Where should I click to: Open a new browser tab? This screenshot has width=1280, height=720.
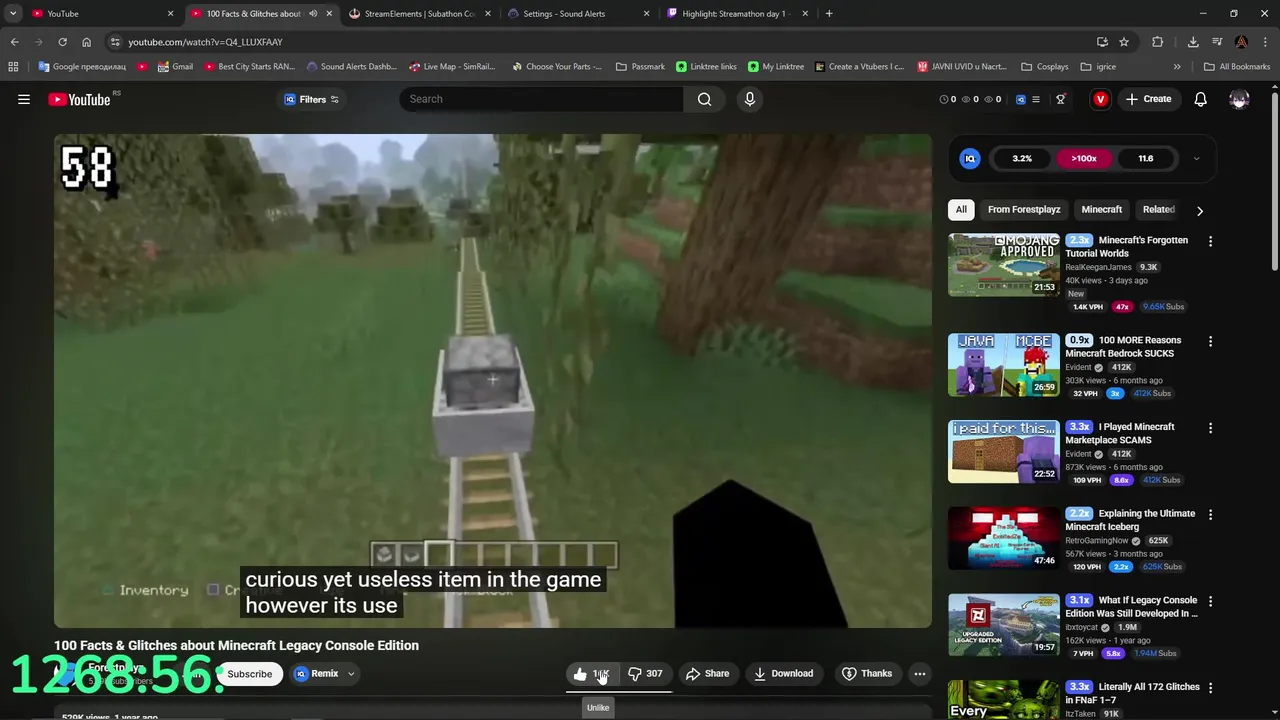[829, 14]
